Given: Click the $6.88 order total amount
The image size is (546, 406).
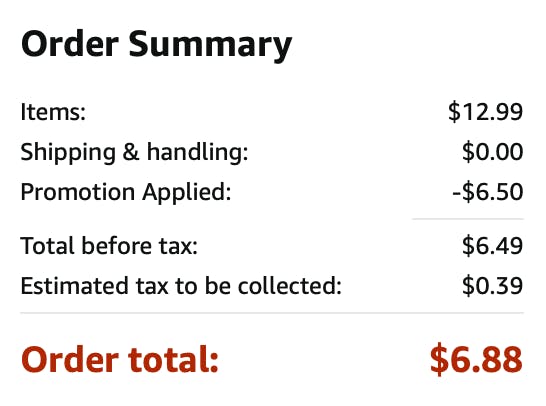Looking at the screenshot, I should coord(476,359).
